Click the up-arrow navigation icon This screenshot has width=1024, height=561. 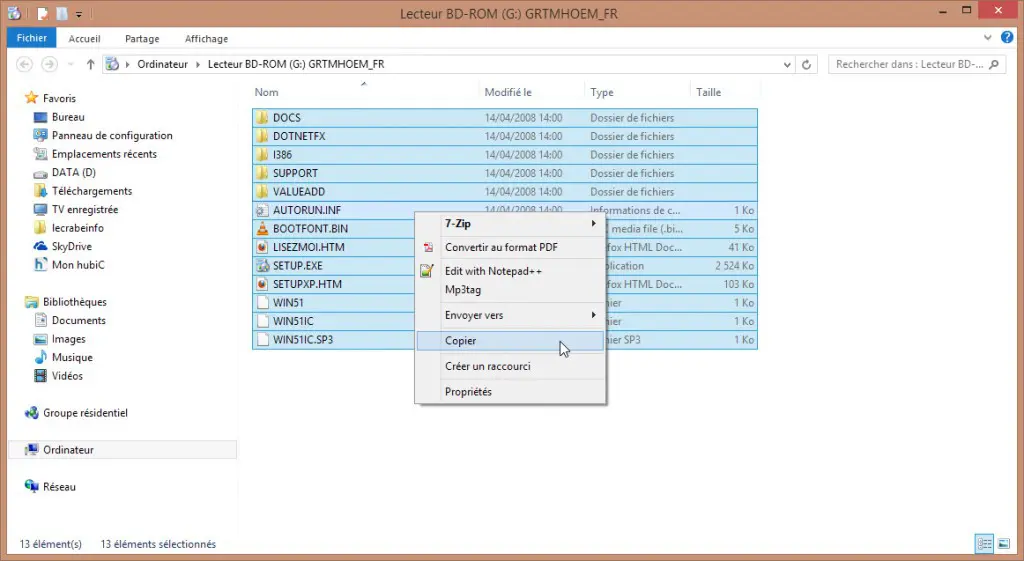[x=91, y=65]
